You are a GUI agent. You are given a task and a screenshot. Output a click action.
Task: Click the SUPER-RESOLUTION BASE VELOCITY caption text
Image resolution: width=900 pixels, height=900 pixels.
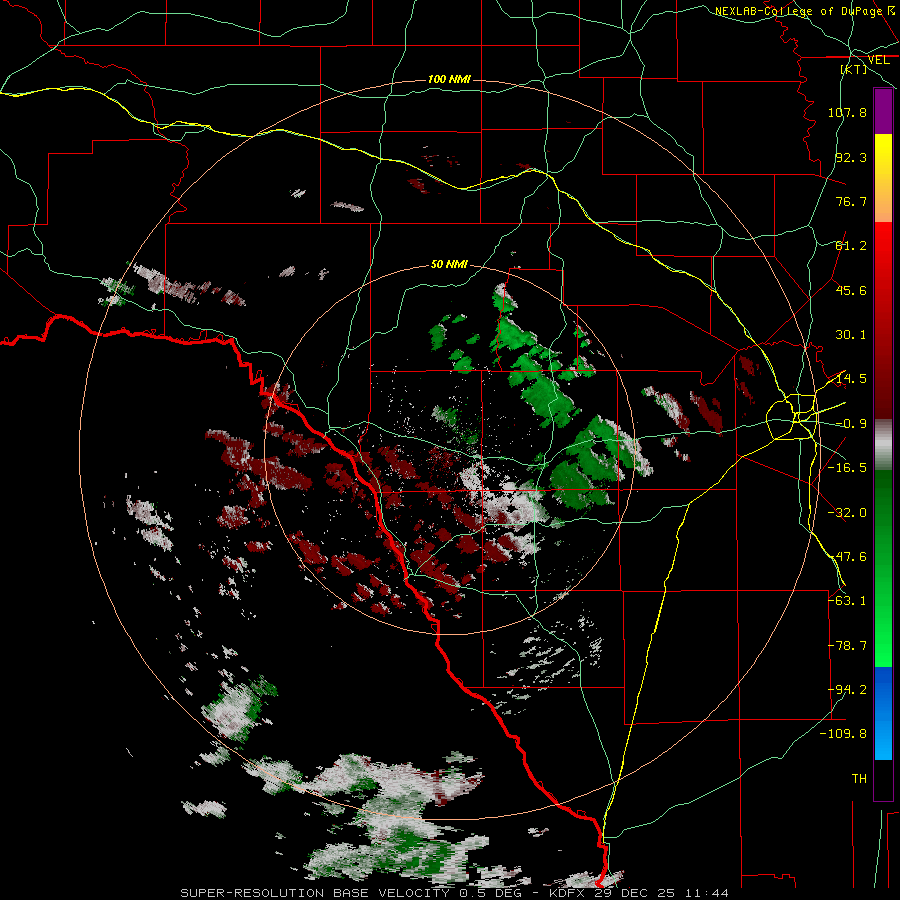click(x=316, y=893)
